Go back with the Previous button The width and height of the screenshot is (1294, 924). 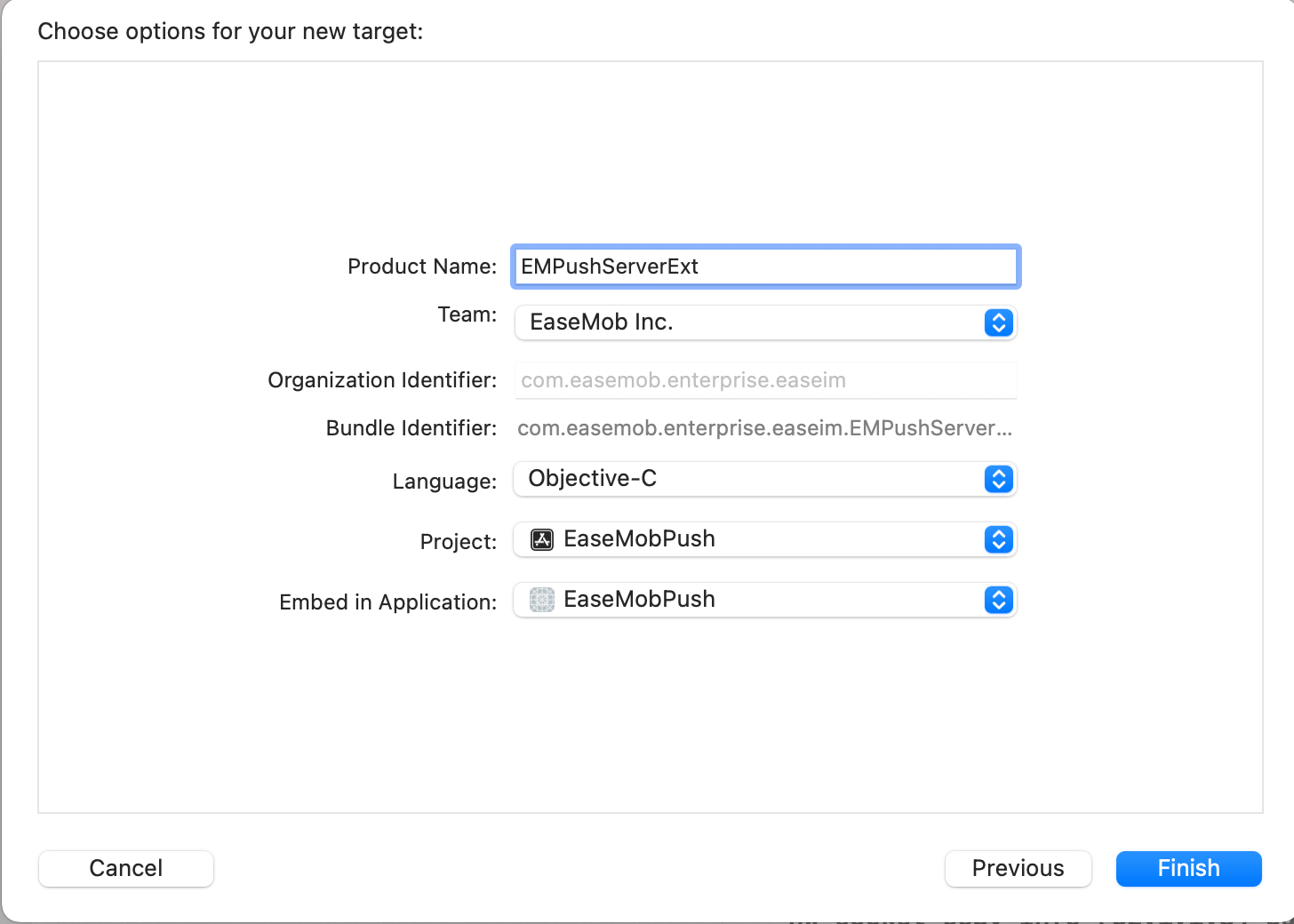1018,868
